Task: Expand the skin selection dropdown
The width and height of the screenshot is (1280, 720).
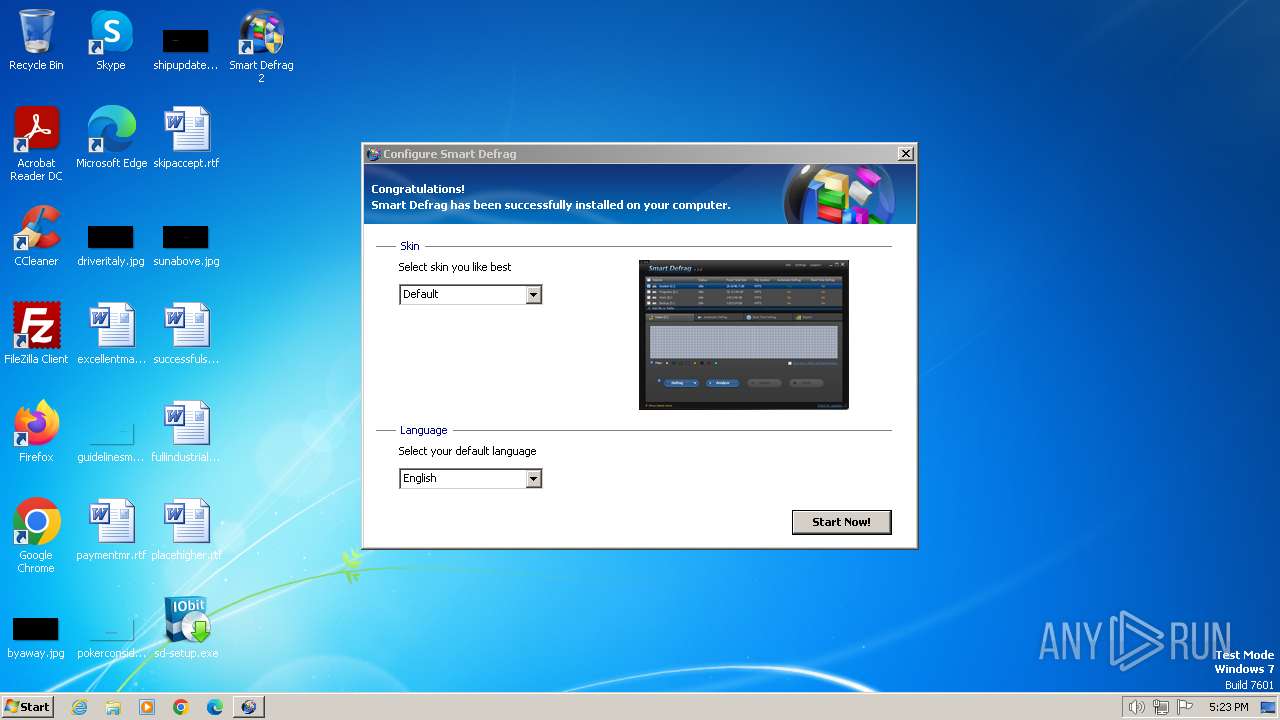Action: (533, 294)
